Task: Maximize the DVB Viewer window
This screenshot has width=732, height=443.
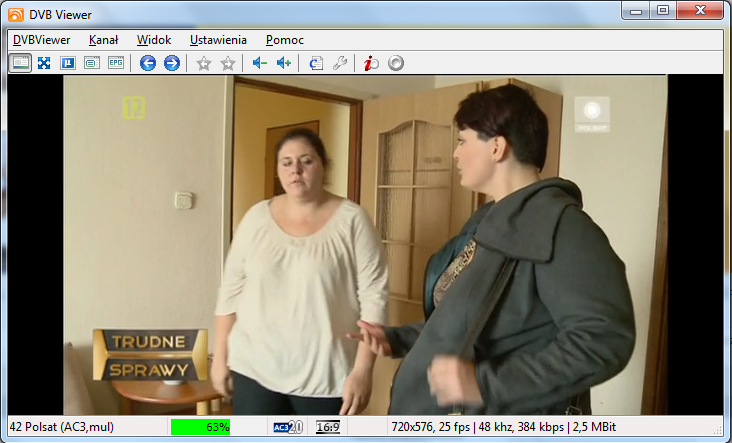Action: [x=662, y=10]
